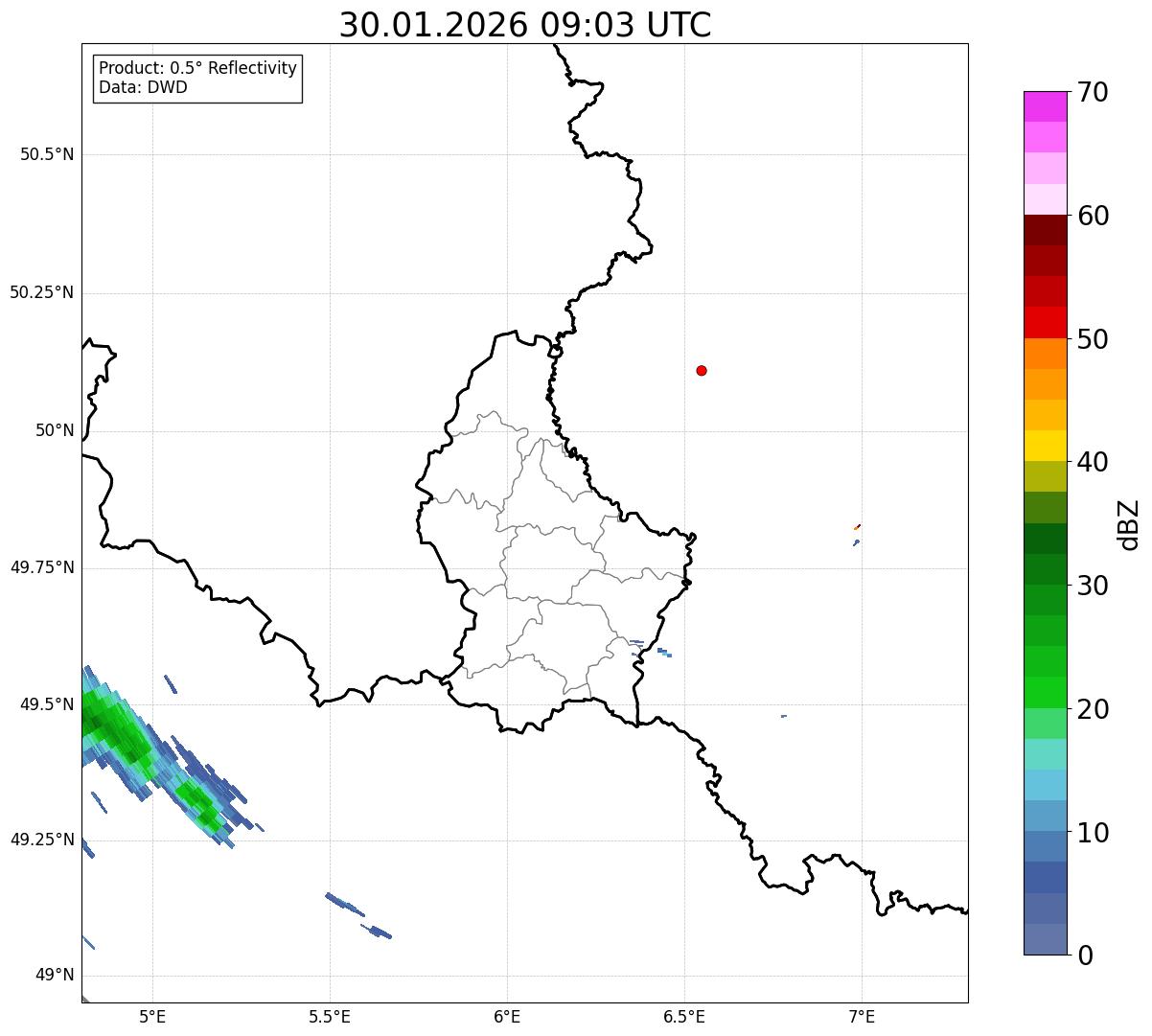Click the latitude label 49.5°N
1152x1036 pixels.
[47, 704]
